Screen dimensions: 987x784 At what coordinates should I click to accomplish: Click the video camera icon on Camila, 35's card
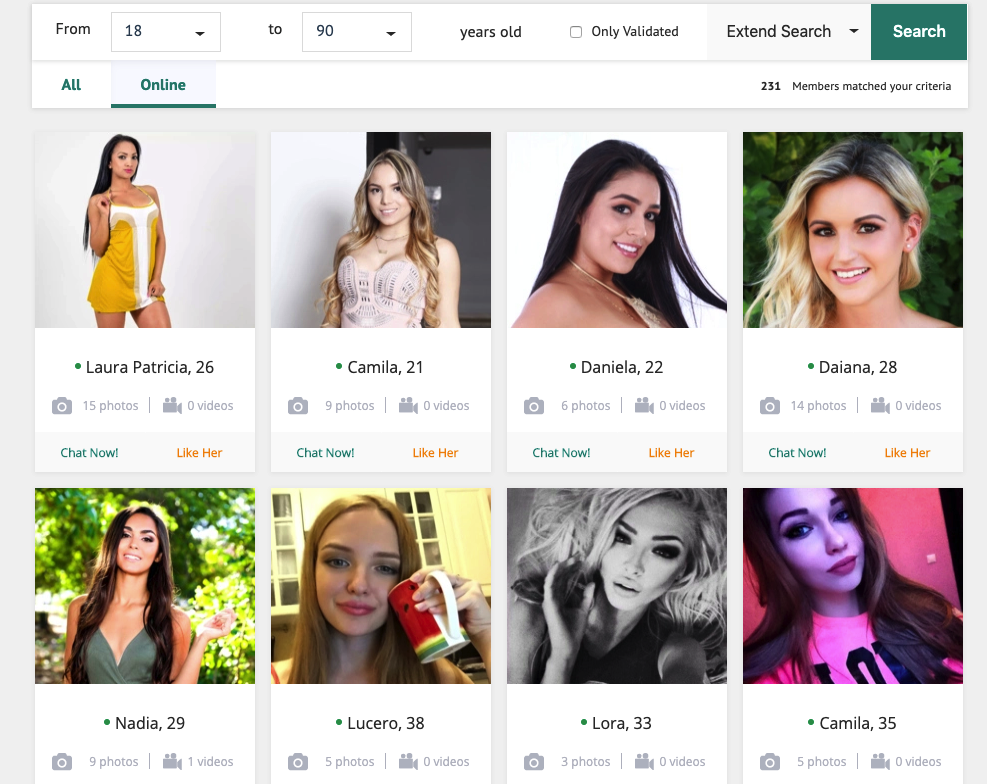[881, 762]
